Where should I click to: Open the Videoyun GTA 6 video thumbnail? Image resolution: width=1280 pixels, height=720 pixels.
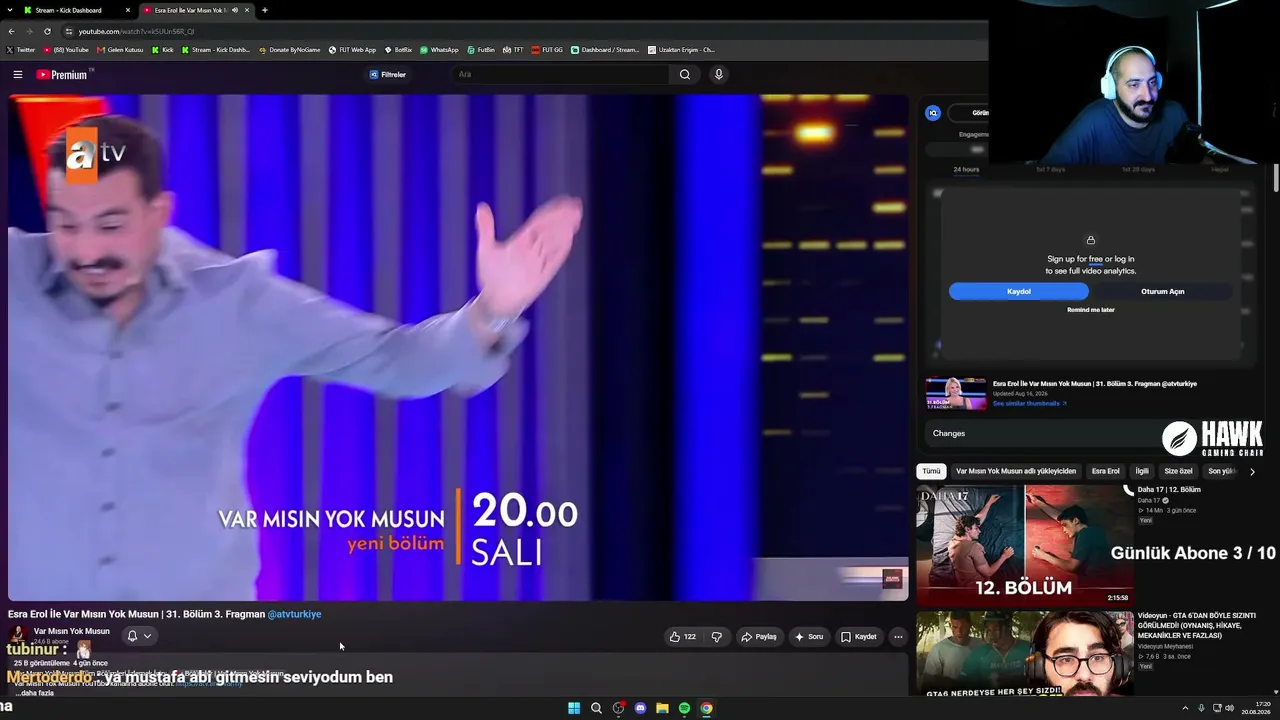(x=1024, y=654)
